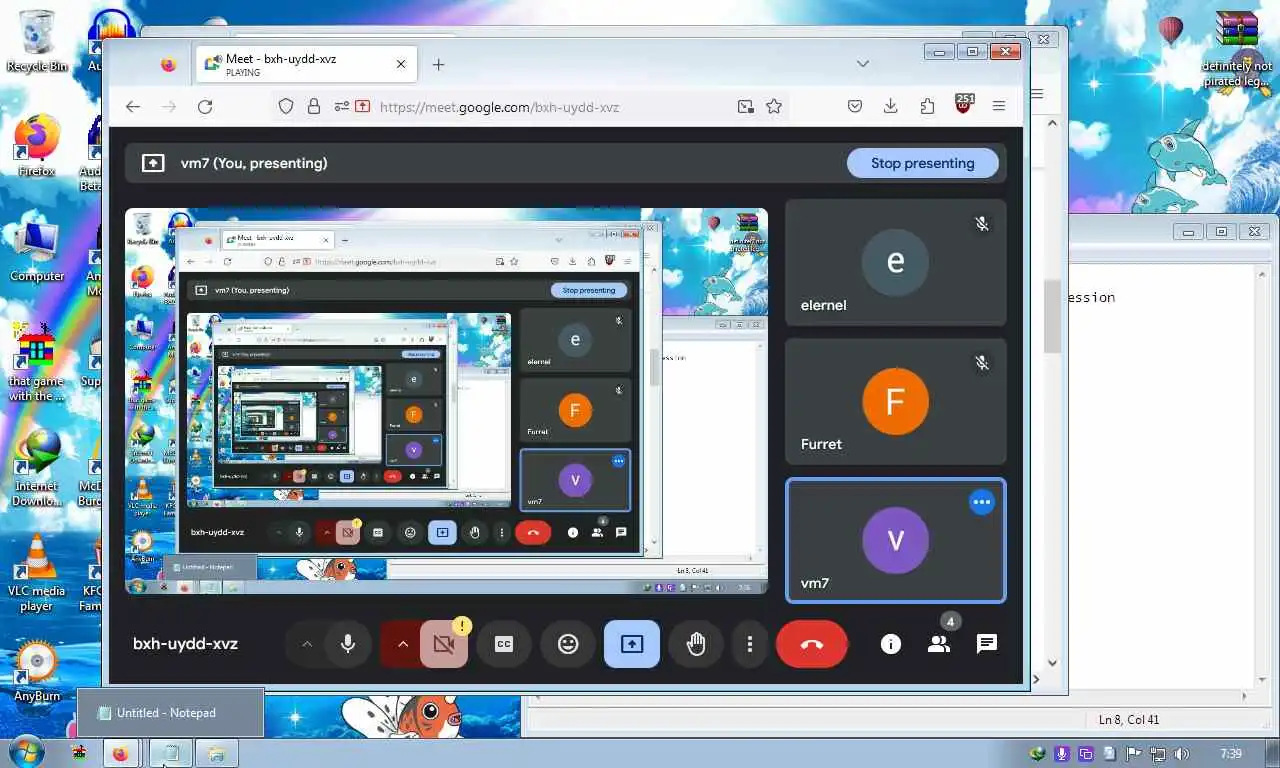Viewport: 1280px width, 768px height.
Task: Click Firefox View icon in tab strip
Action: [168, 64]
